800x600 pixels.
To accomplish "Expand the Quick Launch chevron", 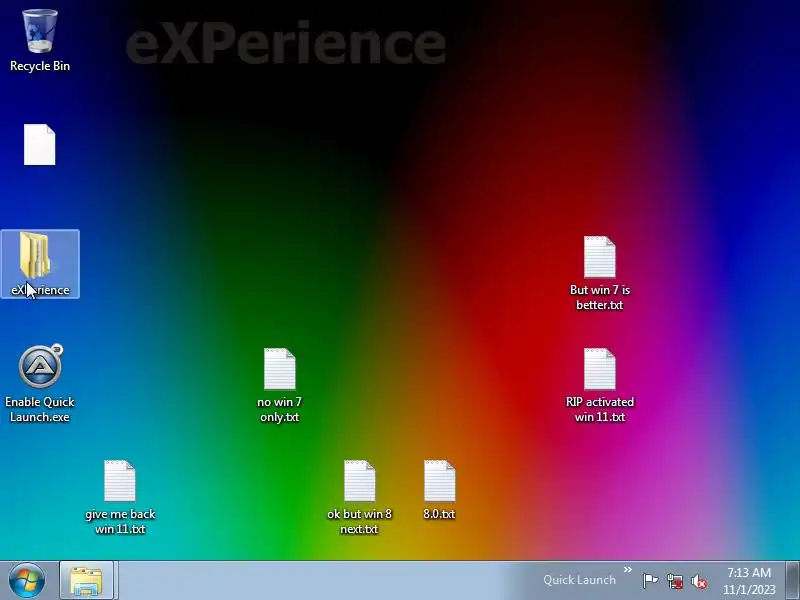I will point(628,569).
